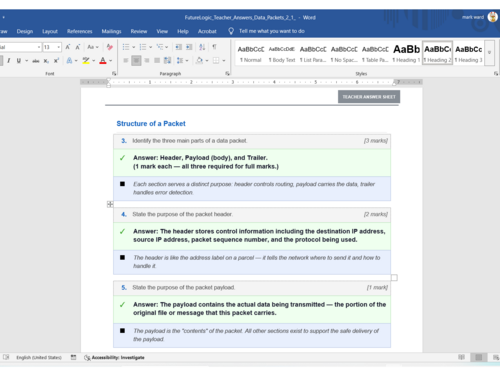
Task: Apply the Heading 3 style
Action: click(x=469, y=53)
